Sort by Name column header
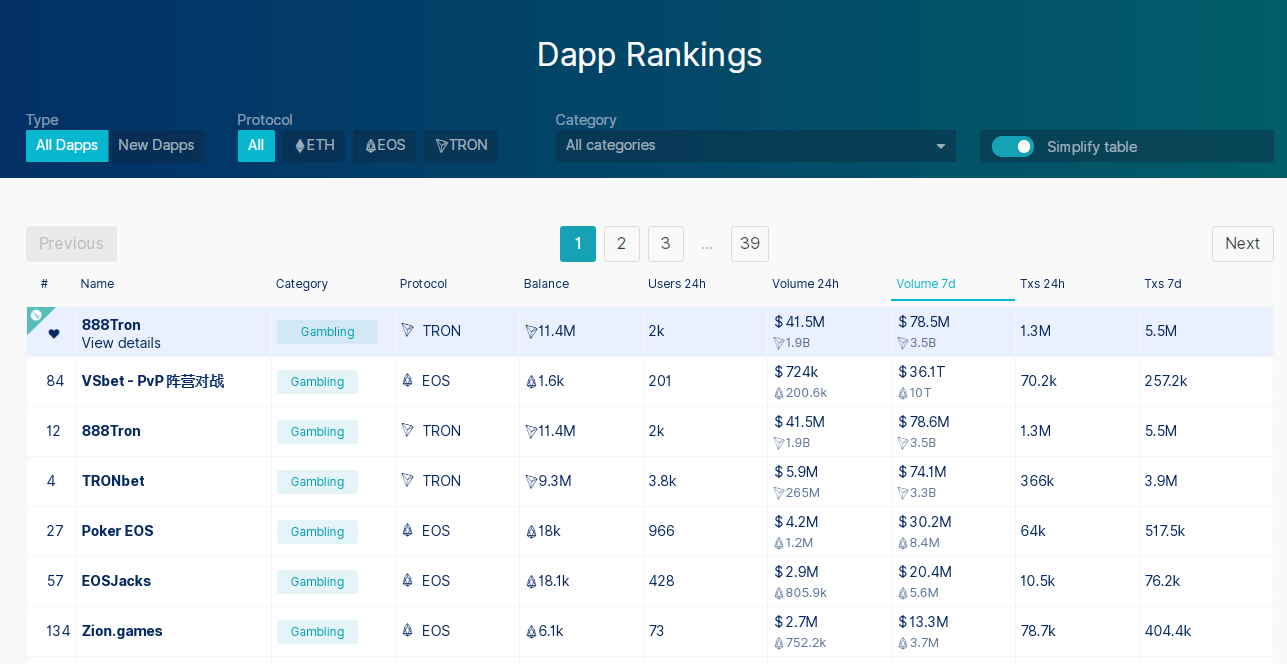Viewport: 1287px width, 664px height. (x=97, y=284)
